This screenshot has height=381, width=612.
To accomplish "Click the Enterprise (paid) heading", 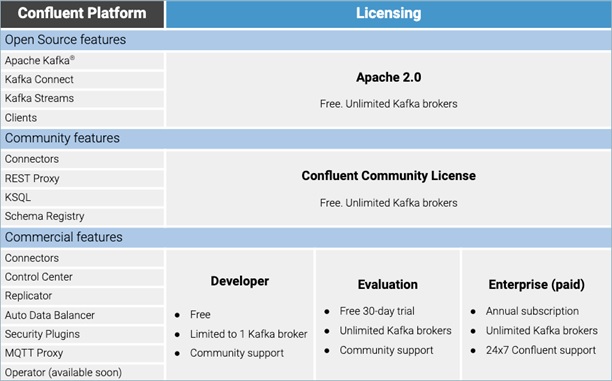I will (x=537, y=285).
